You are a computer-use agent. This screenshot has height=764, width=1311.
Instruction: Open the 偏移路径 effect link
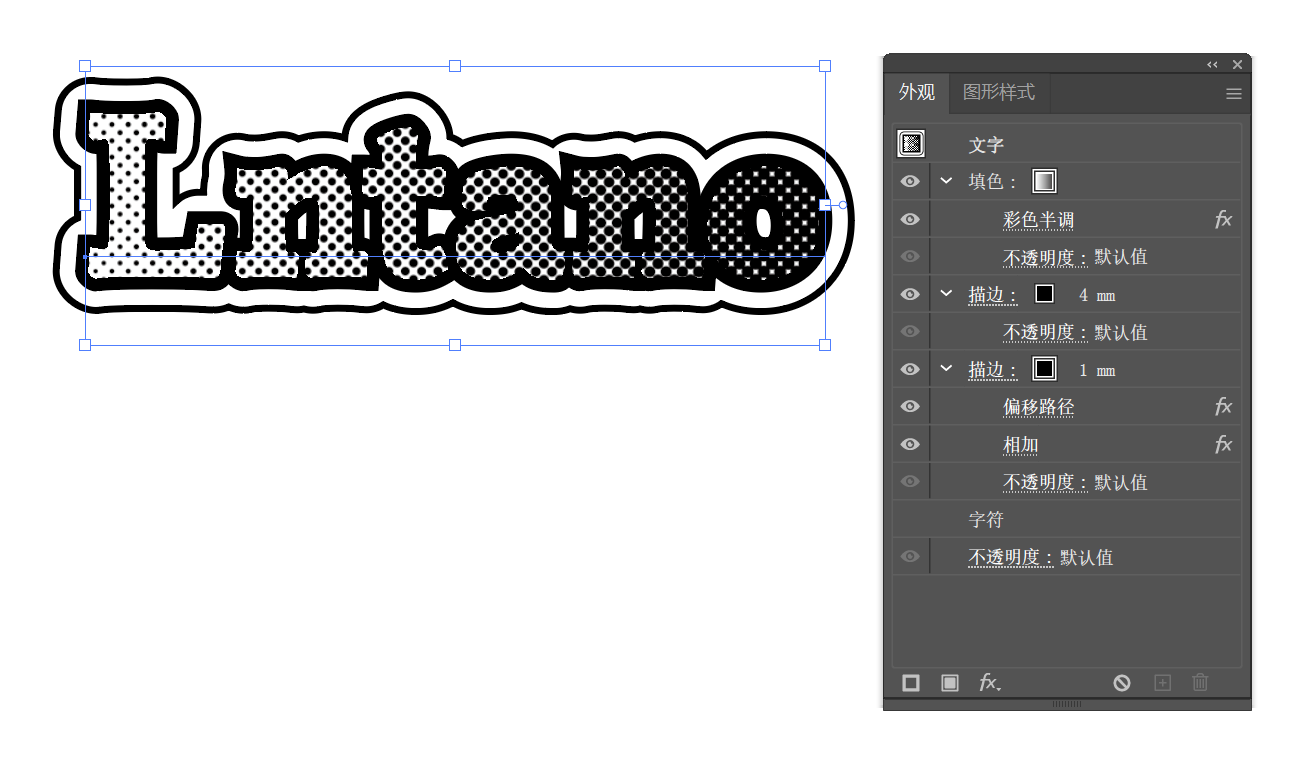click(x=1039, y=407)
